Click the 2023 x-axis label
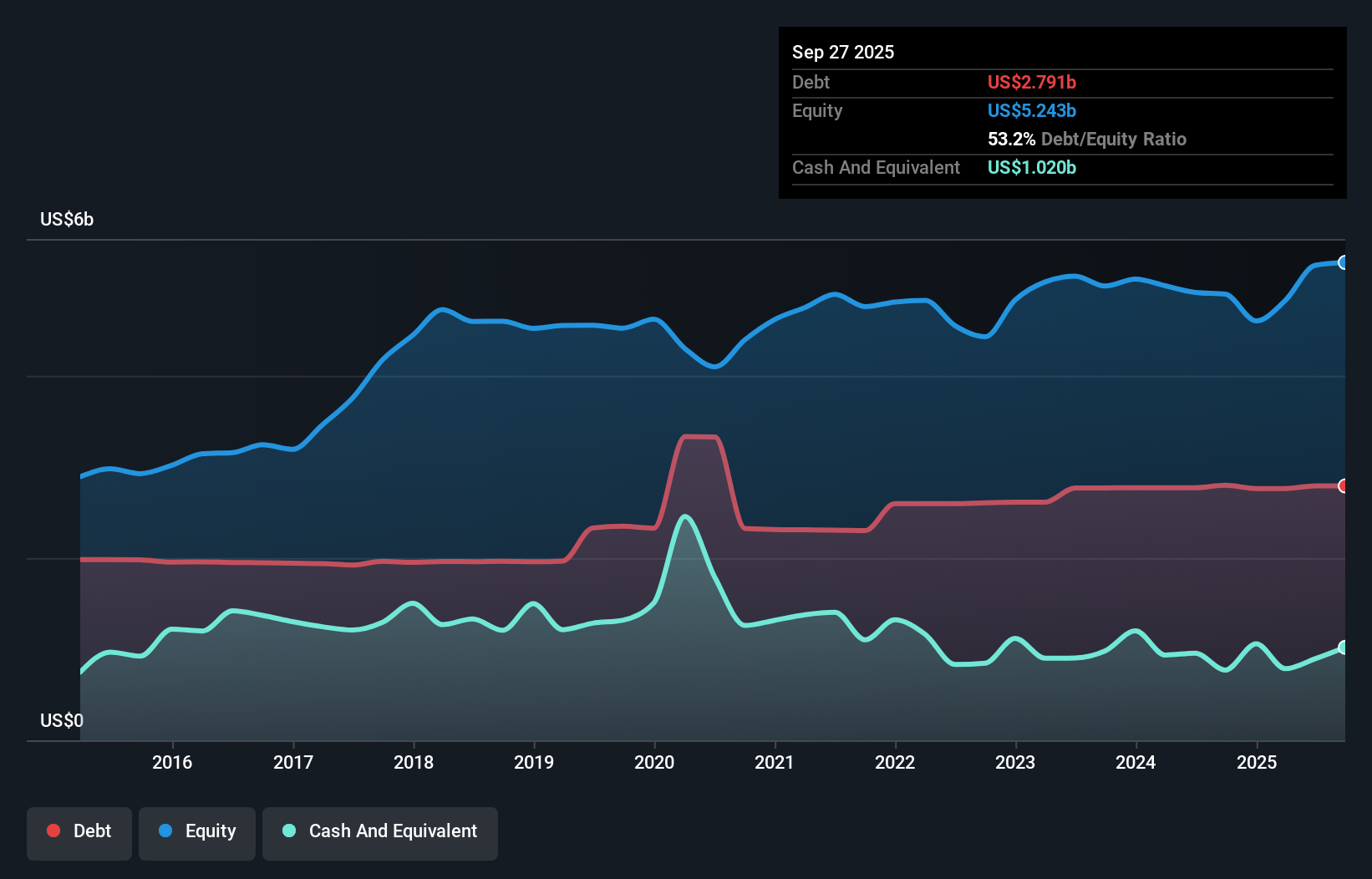The image size is (1372, 879). 1015,762
